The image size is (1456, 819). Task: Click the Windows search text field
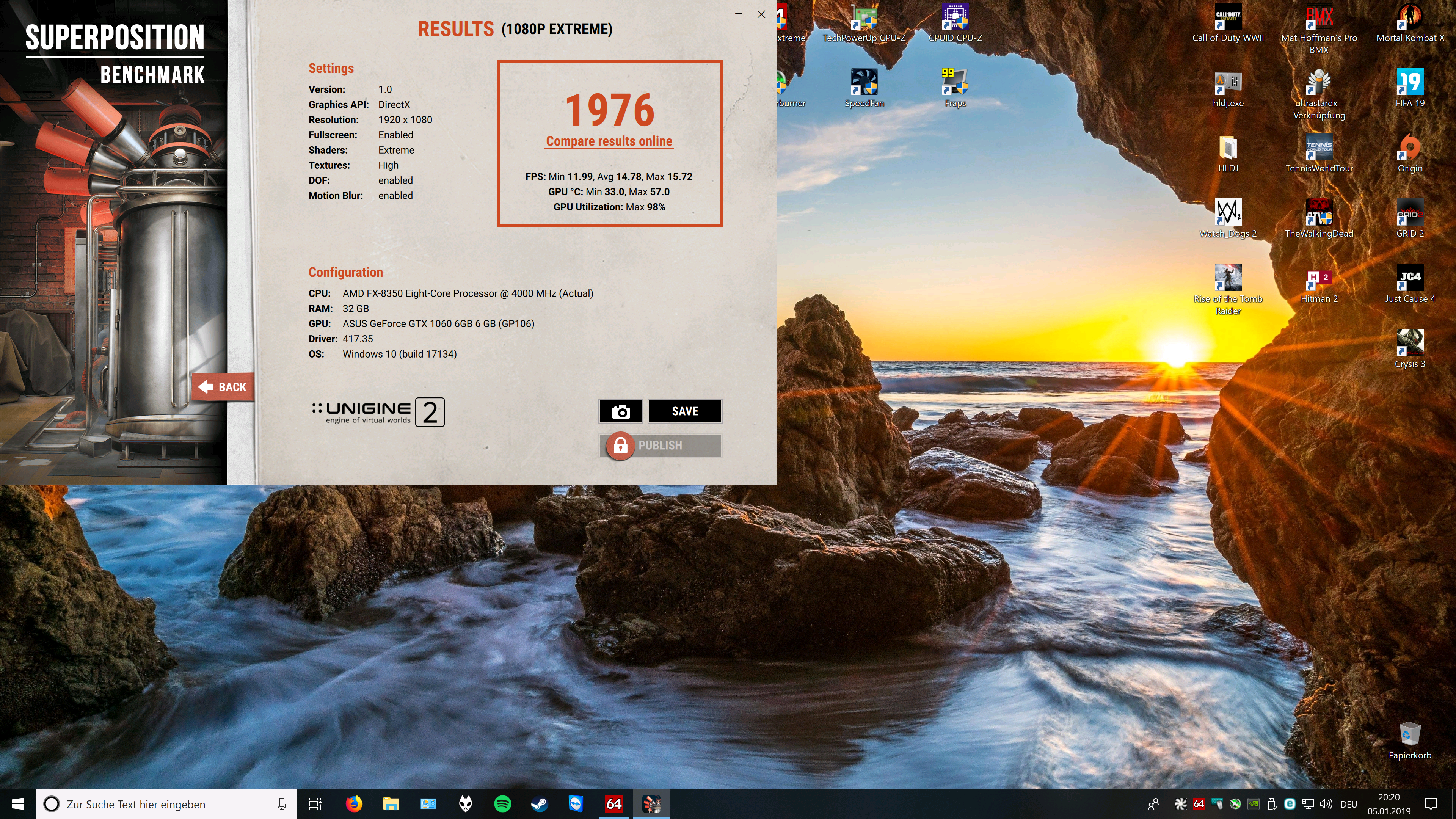click(164, 804)
